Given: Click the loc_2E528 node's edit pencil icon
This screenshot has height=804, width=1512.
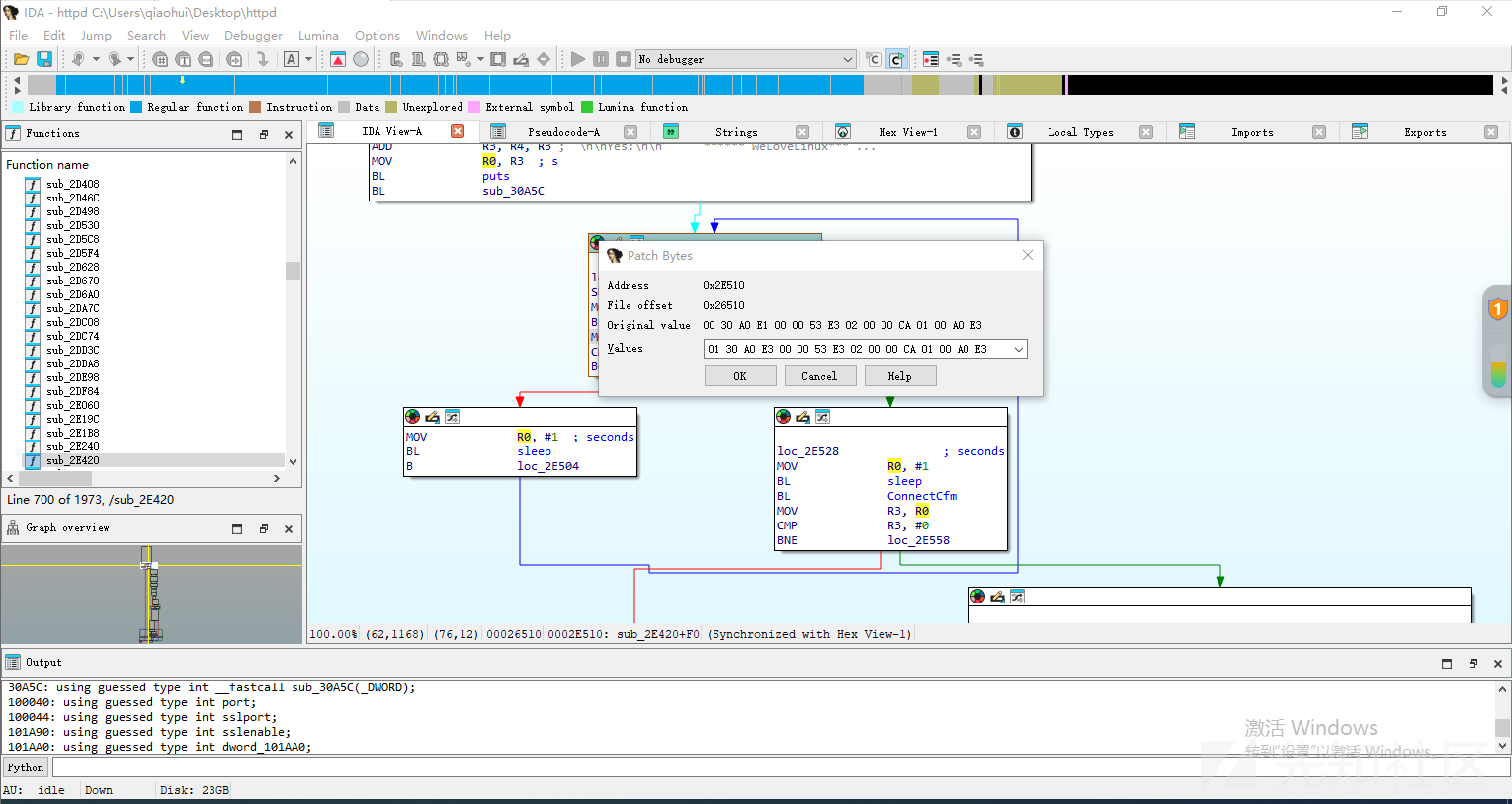Looking at the screenshot, I should pos(802,417).
